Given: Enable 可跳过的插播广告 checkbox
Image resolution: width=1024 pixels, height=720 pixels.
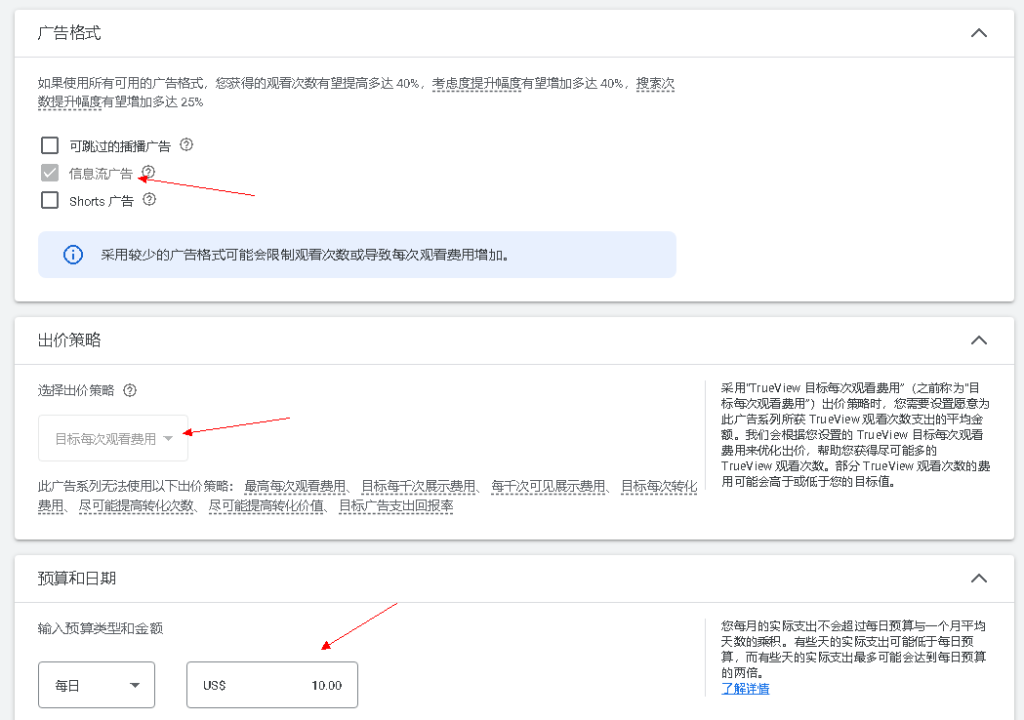Looking at the screenshot, I should (50, 145).
